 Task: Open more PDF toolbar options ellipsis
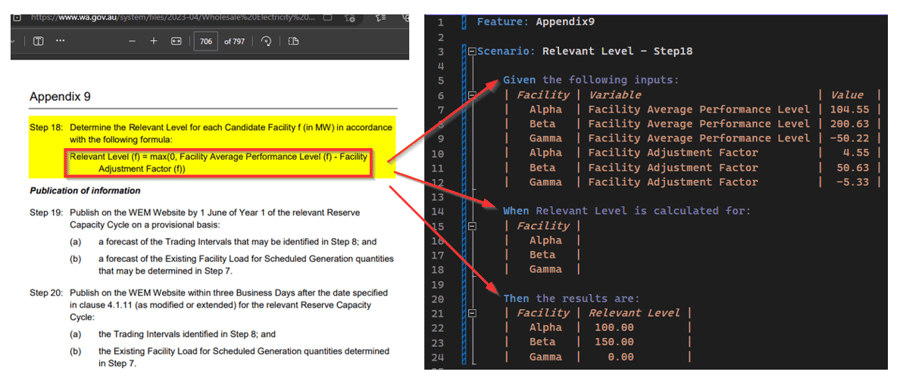point(60,41)
